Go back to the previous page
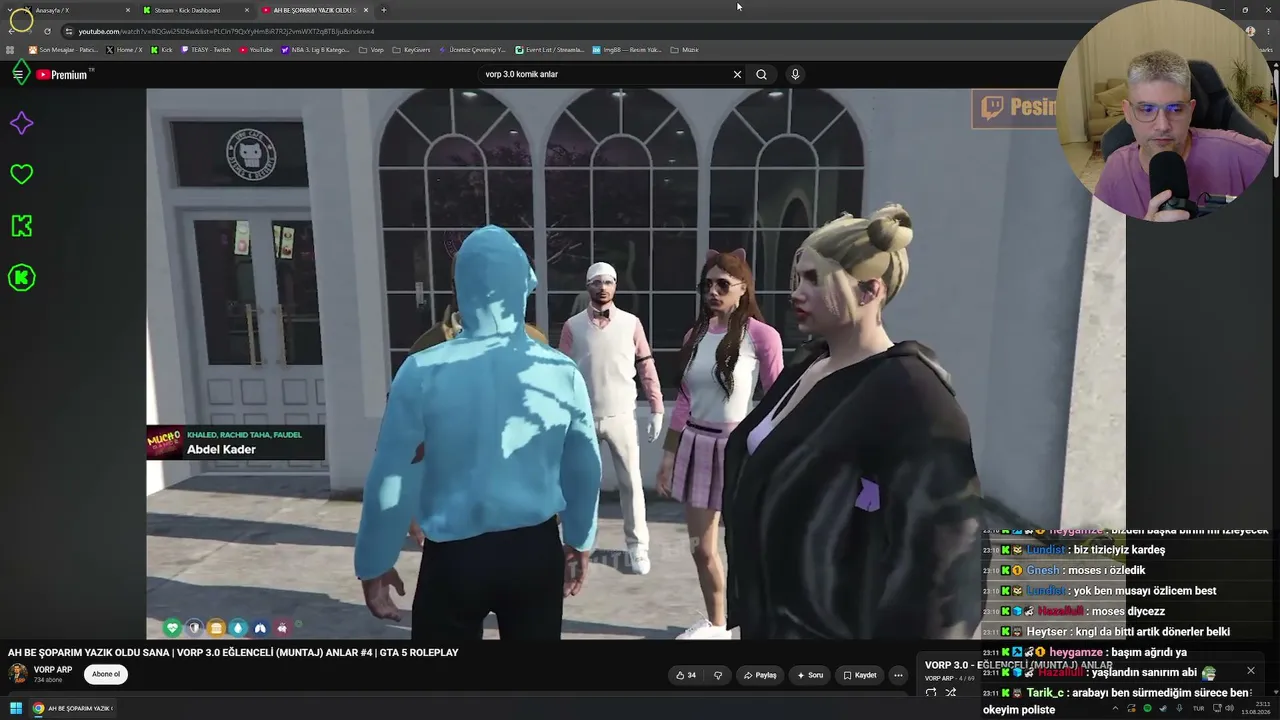The height and width of the screenshot is (720, 1280). pyautogui.click(x=11, y=31)
